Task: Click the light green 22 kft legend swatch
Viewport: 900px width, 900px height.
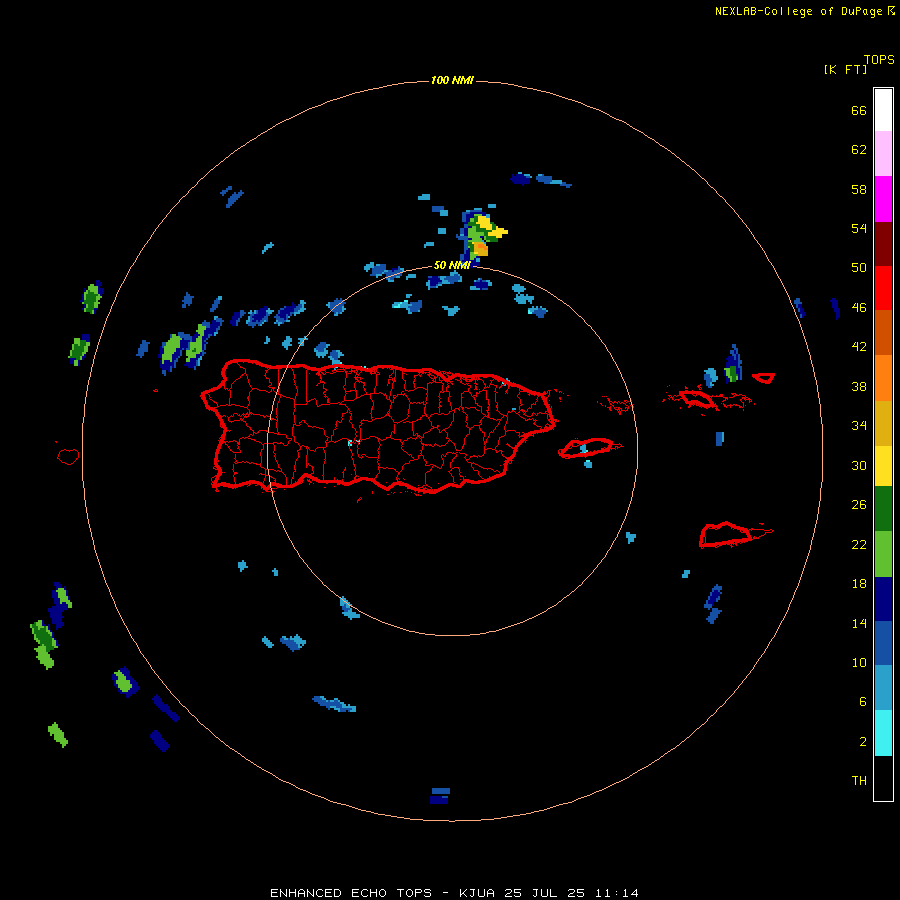Action: click(883, 554)
